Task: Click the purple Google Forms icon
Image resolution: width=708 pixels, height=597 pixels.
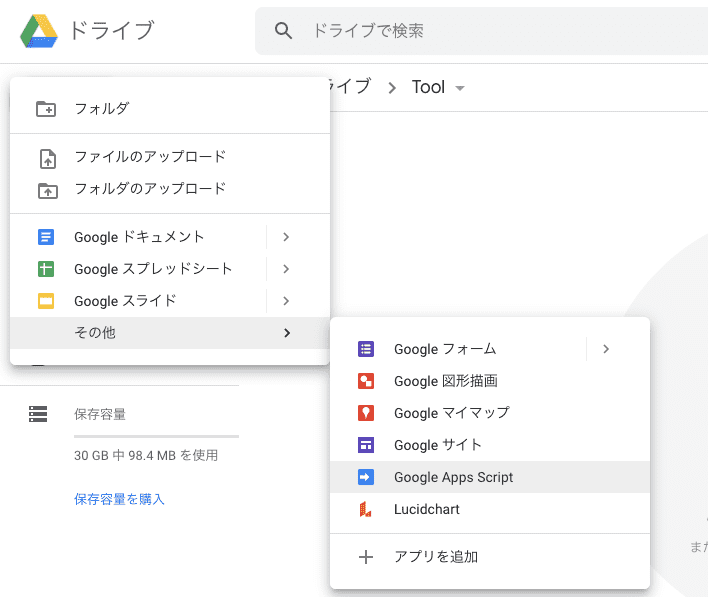Action: pos(366,349)
